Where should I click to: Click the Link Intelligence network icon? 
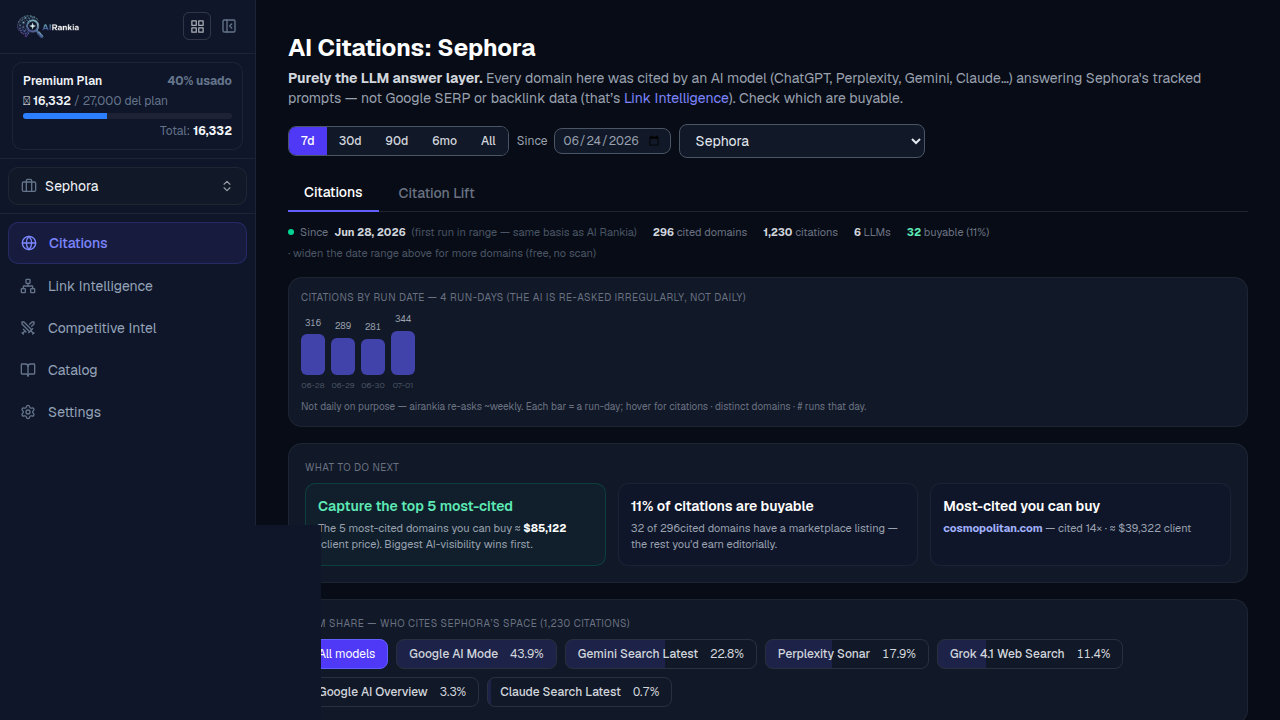[x=28, y=286]
